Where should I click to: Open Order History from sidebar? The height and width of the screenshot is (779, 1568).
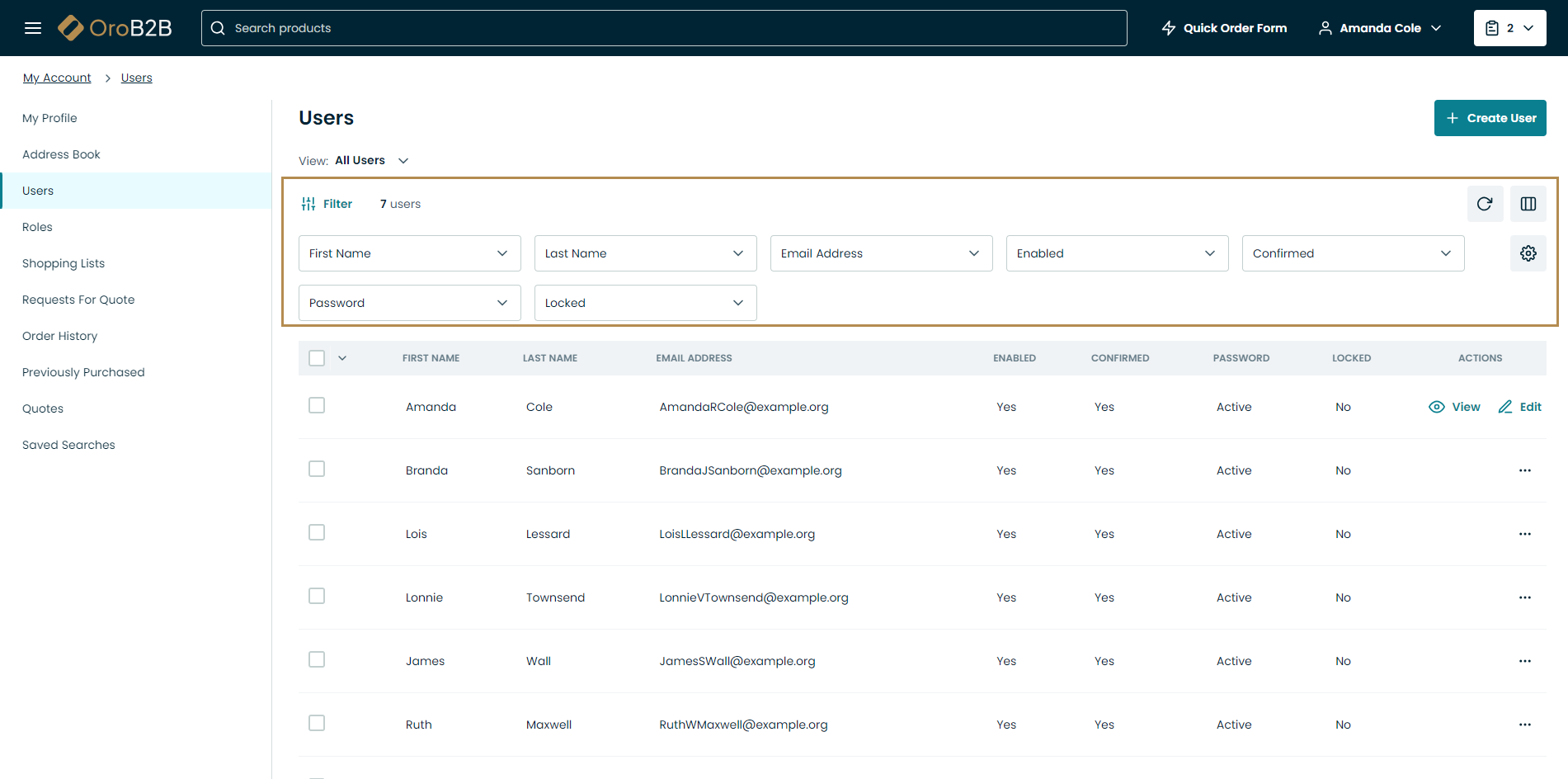[59, 336]
